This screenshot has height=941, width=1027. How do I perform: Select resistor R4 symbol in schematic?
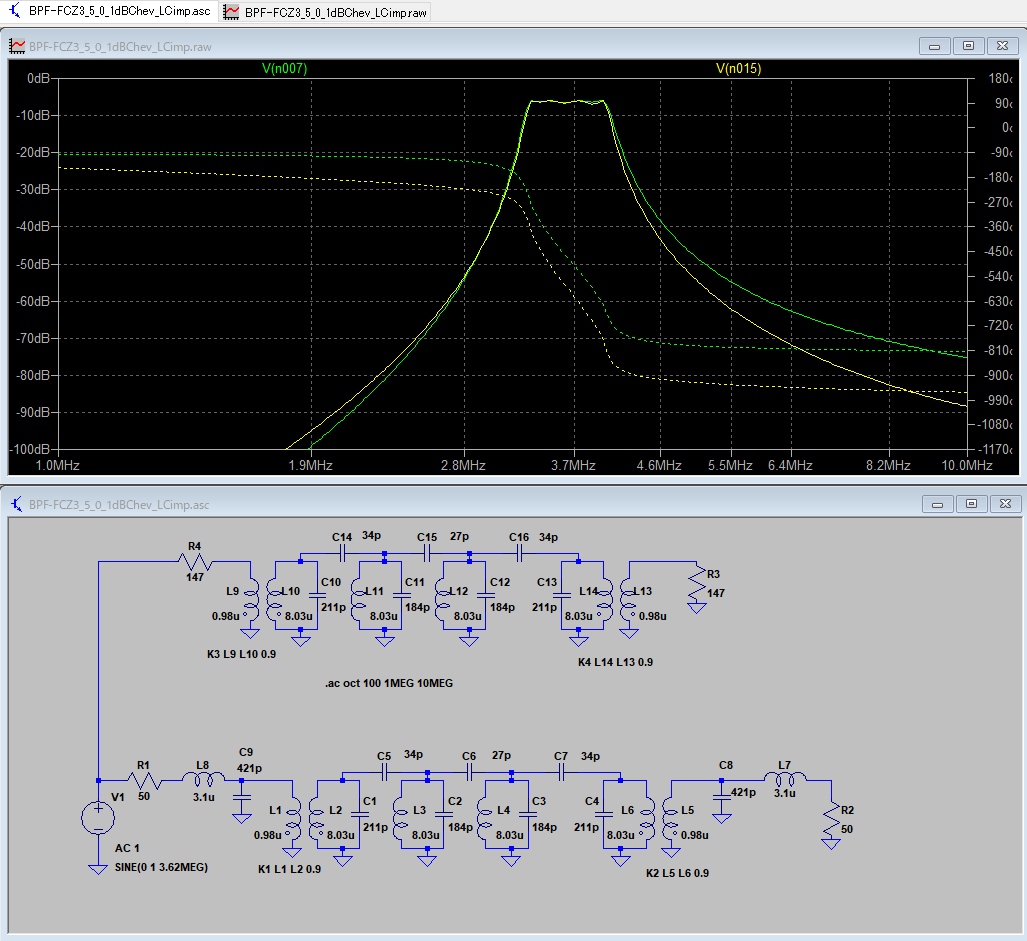[195, 562]
